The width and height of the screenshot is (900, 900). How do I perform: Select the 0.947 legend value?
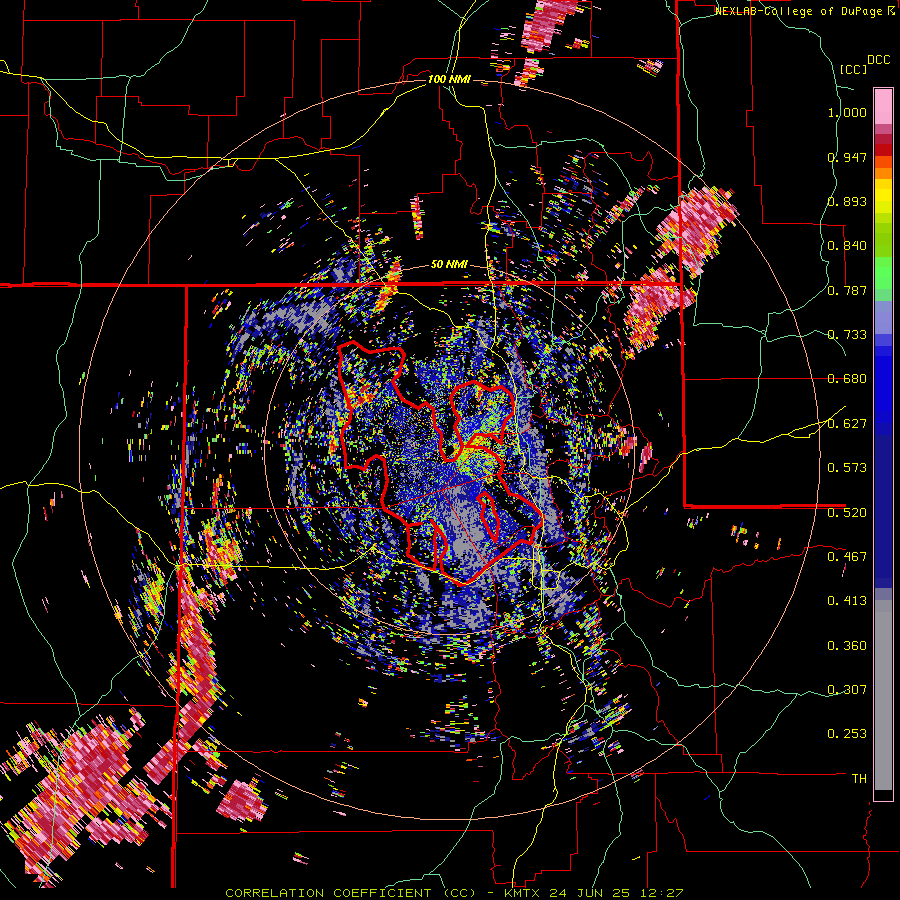[847, 157]
